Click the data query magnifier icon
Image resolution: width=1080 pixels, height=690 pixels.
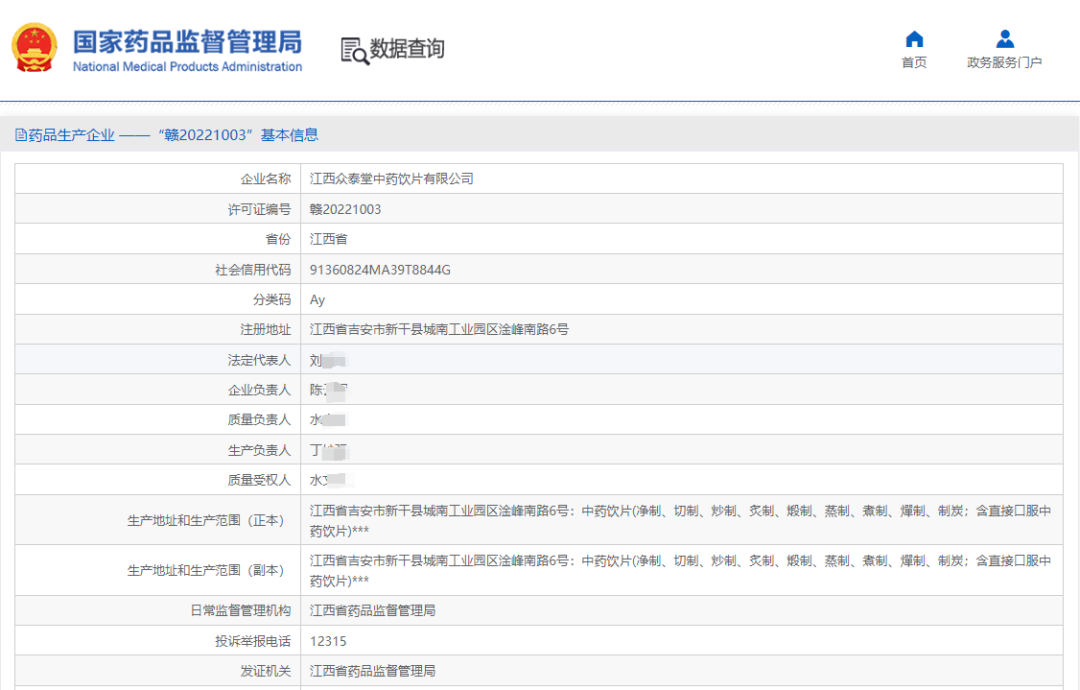[355, 51]
